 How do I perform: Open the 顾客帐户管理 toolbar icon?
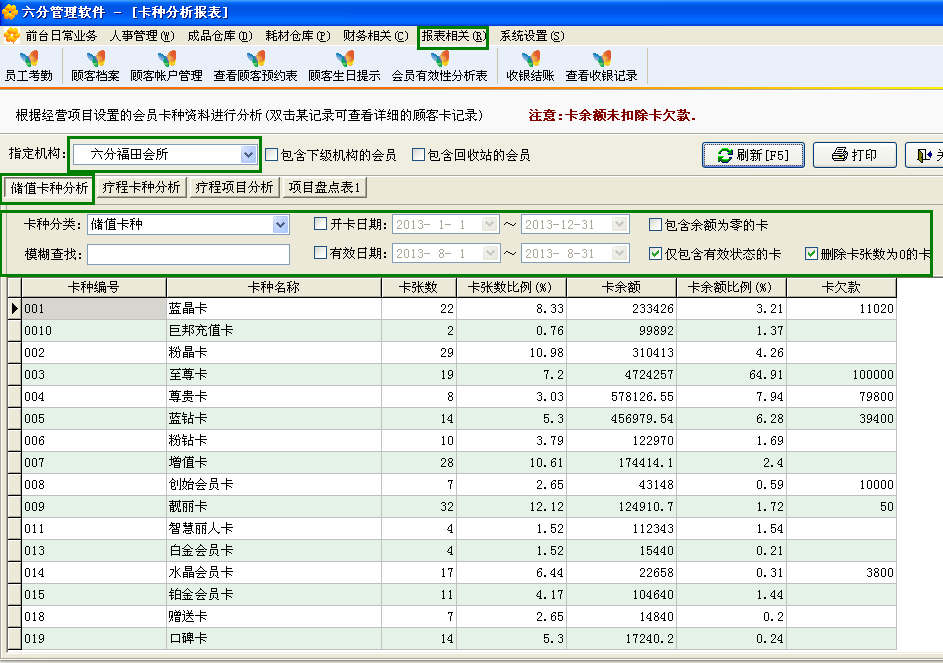(x=167, y=66)
